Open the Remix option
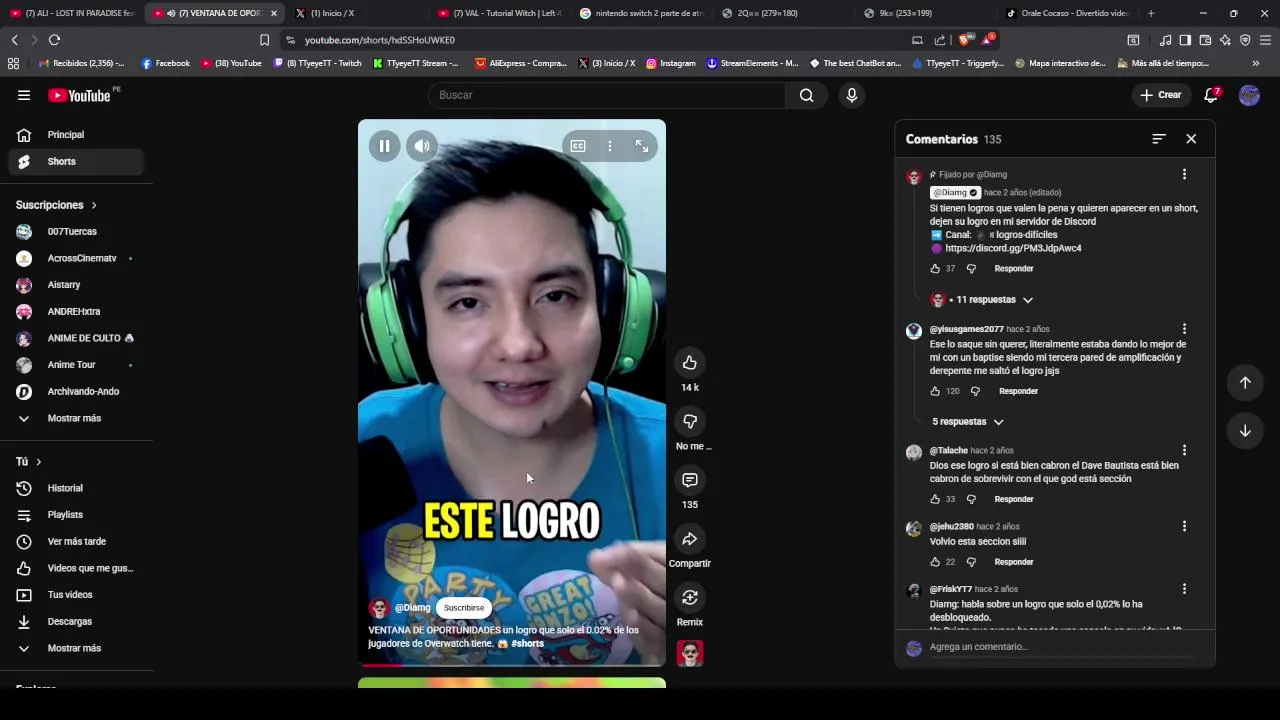The image size is (1280, 720). pos(690,597)
